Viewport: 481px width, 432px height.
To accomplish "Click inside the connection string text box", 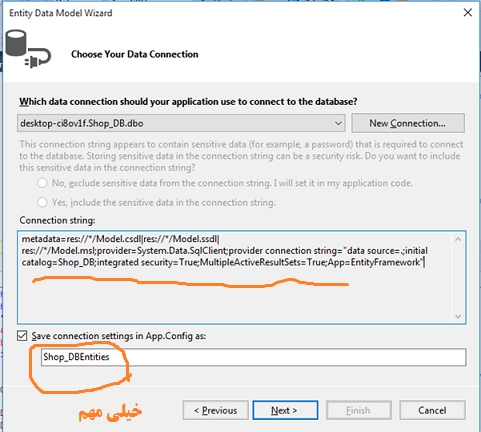I will tap(235, 277).
